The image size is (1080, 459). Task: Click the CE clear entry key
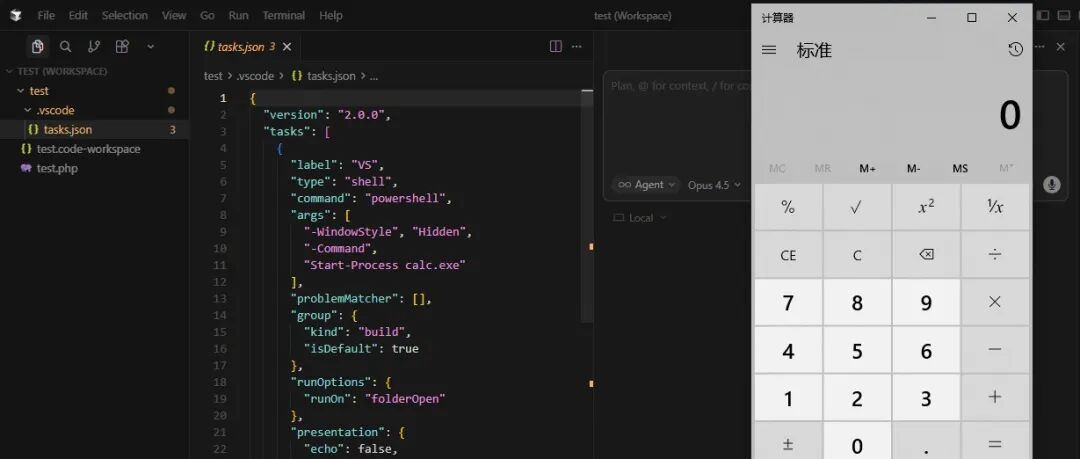point(788,255)
